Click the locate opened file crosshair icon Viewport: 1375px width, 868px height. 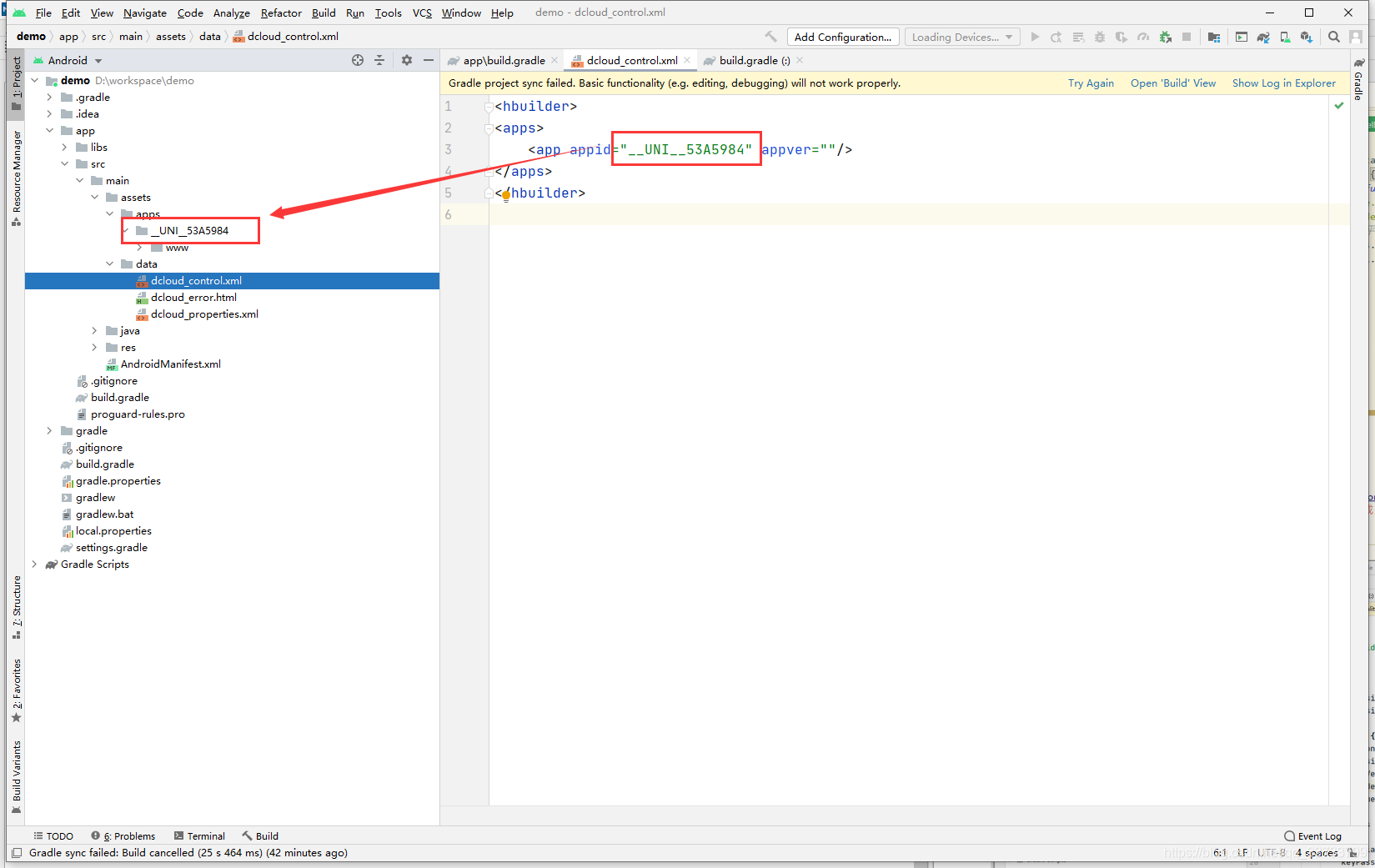358,60
